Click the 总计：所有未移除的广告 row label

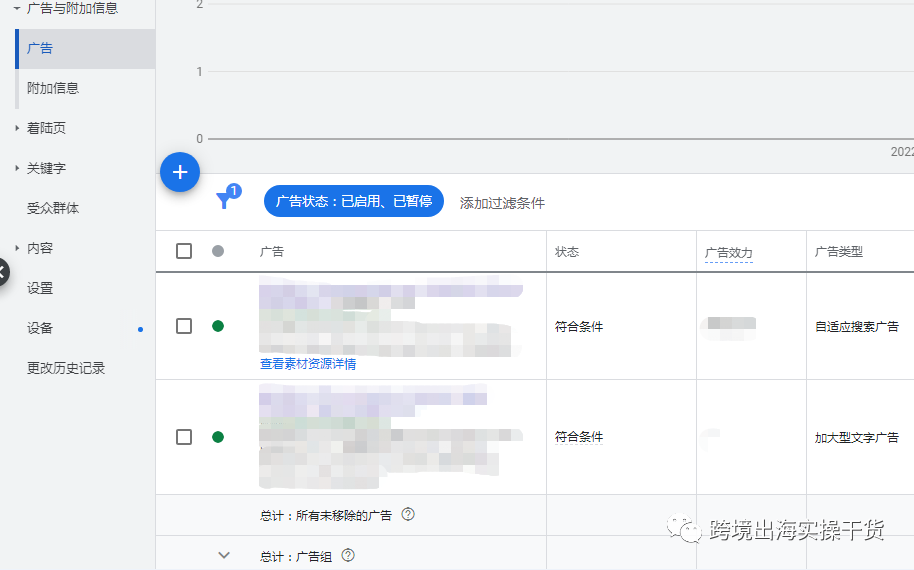326,515
